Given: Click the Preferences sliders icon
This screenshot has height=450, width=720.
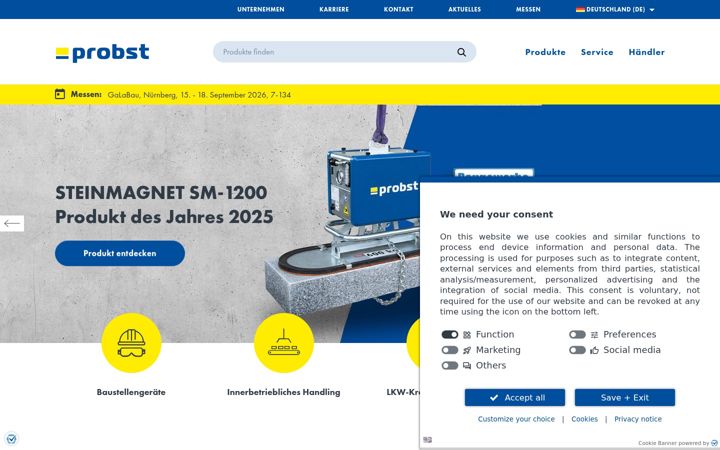Looking at the screenshot, I should click(594, 335).
